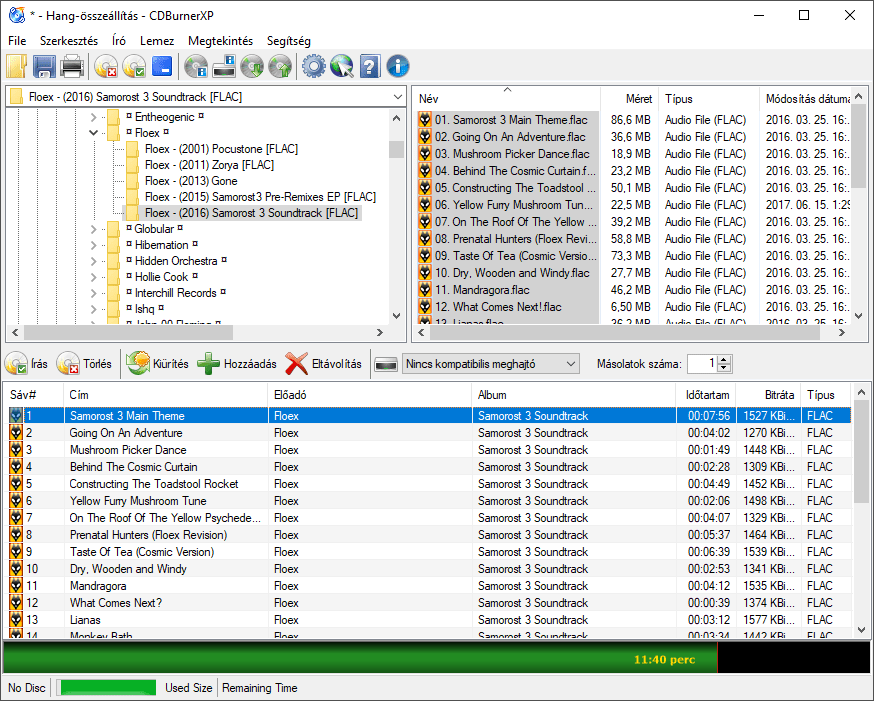Expand the Hidden Orchestra folder

pos(94,261)
